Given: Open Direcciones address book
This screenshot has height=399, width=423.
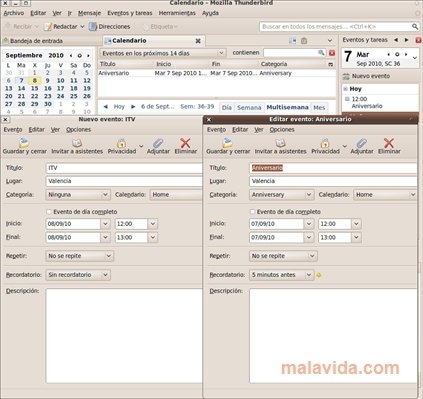Looking at the screenshot, I should [x=110, y=26].
